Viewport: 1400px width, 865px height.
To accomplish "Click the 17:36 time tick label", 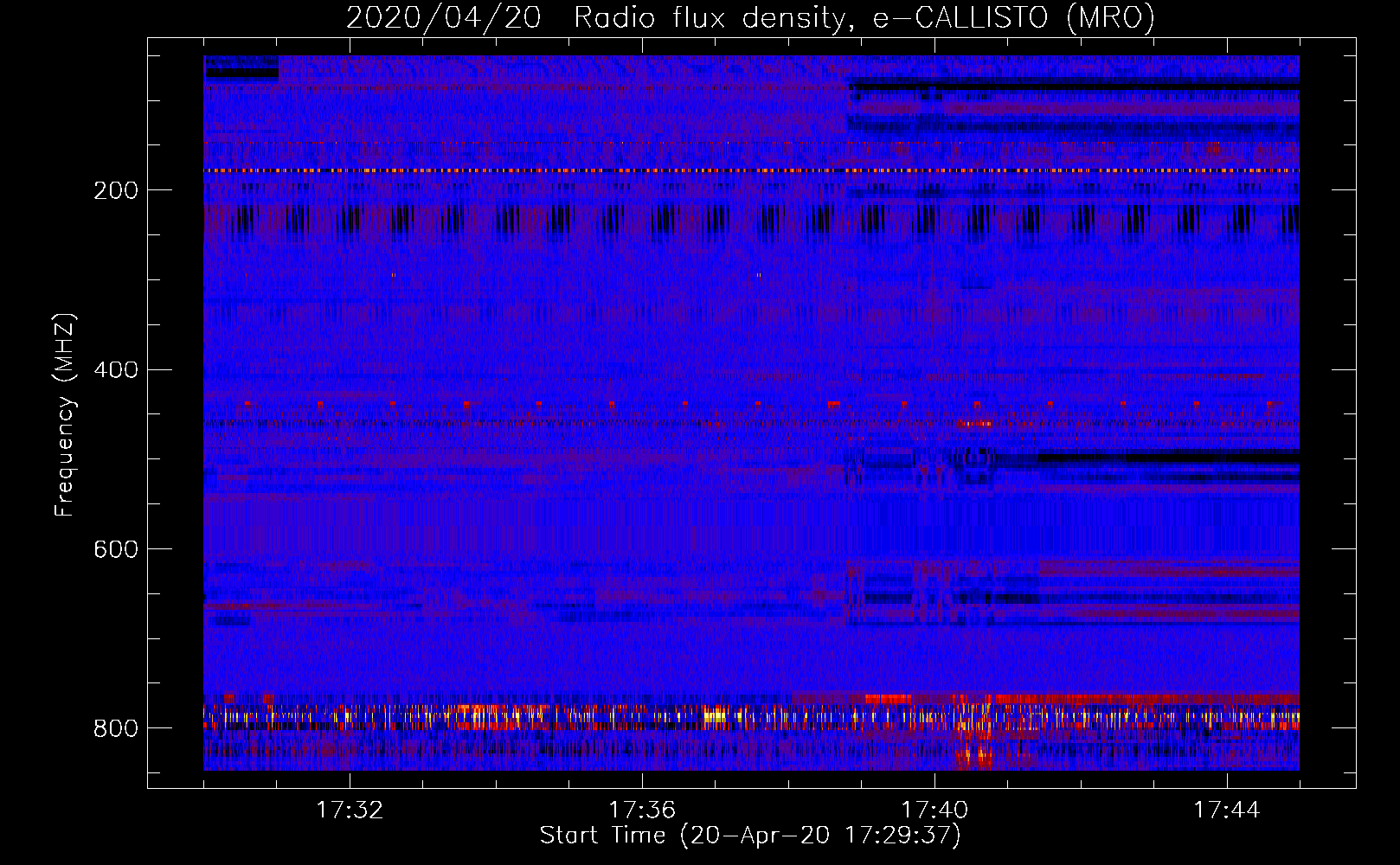I will (x=642, y=811).
